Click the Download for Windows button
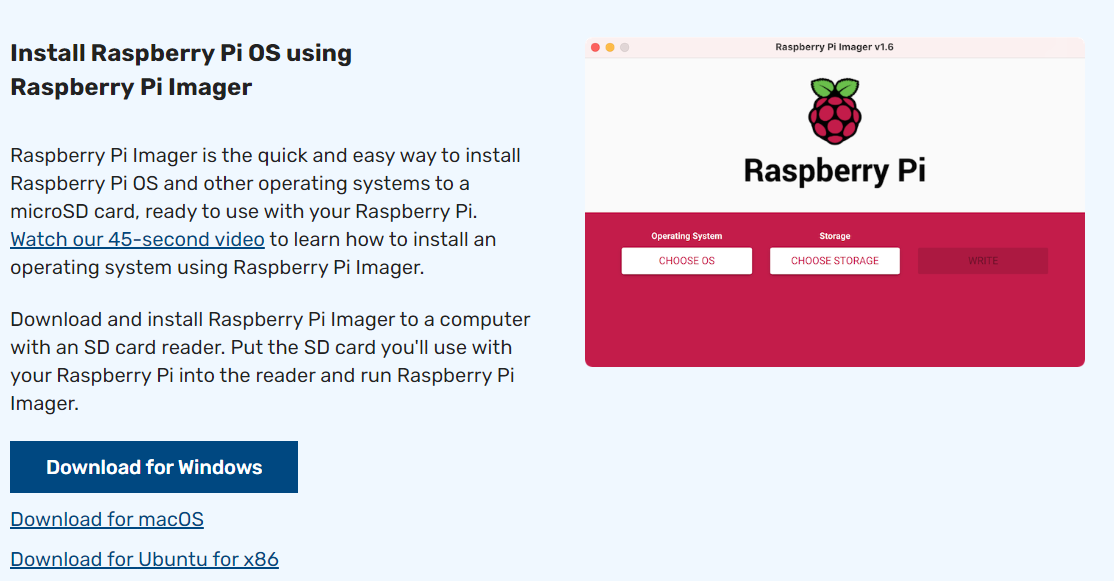This screenshot has height=581, width=1114. tap(153, 467)
